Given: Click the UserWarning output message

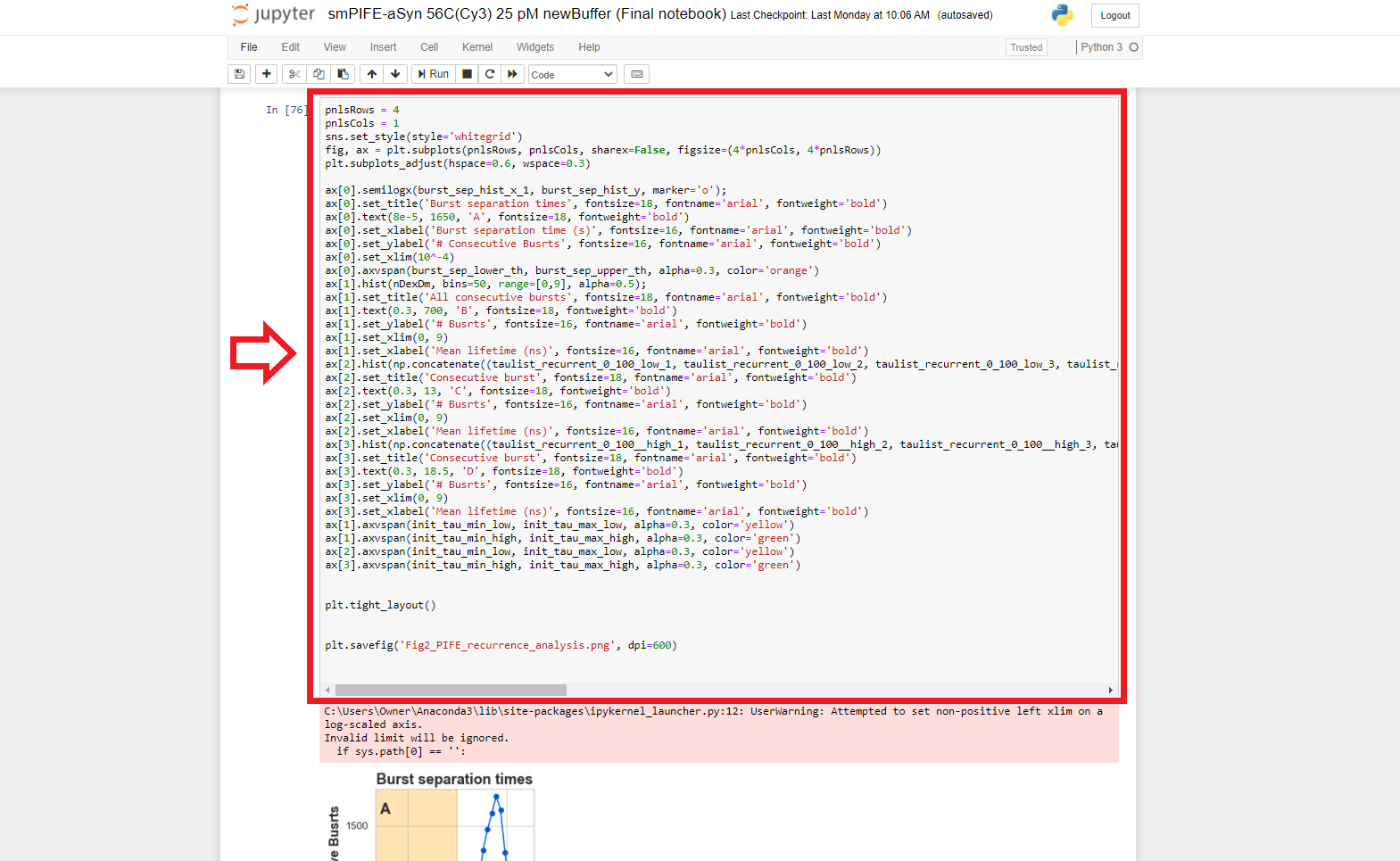Looking at the screenshot, I should (x=714, y=717).
